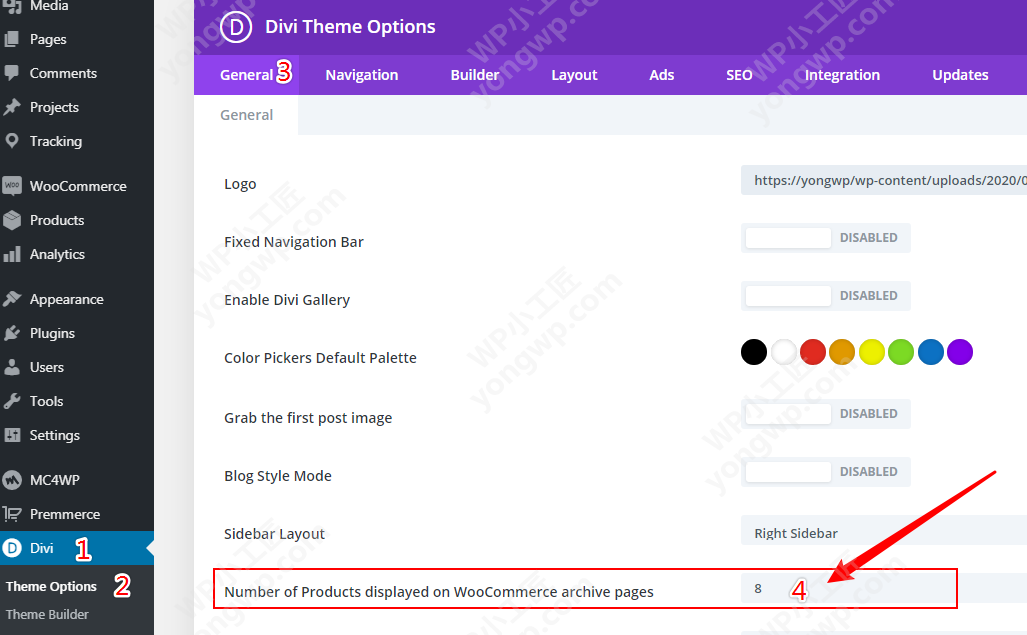Click the MC4WP sidebar icon
1027x635 pixels.
(x=12, y=480)
